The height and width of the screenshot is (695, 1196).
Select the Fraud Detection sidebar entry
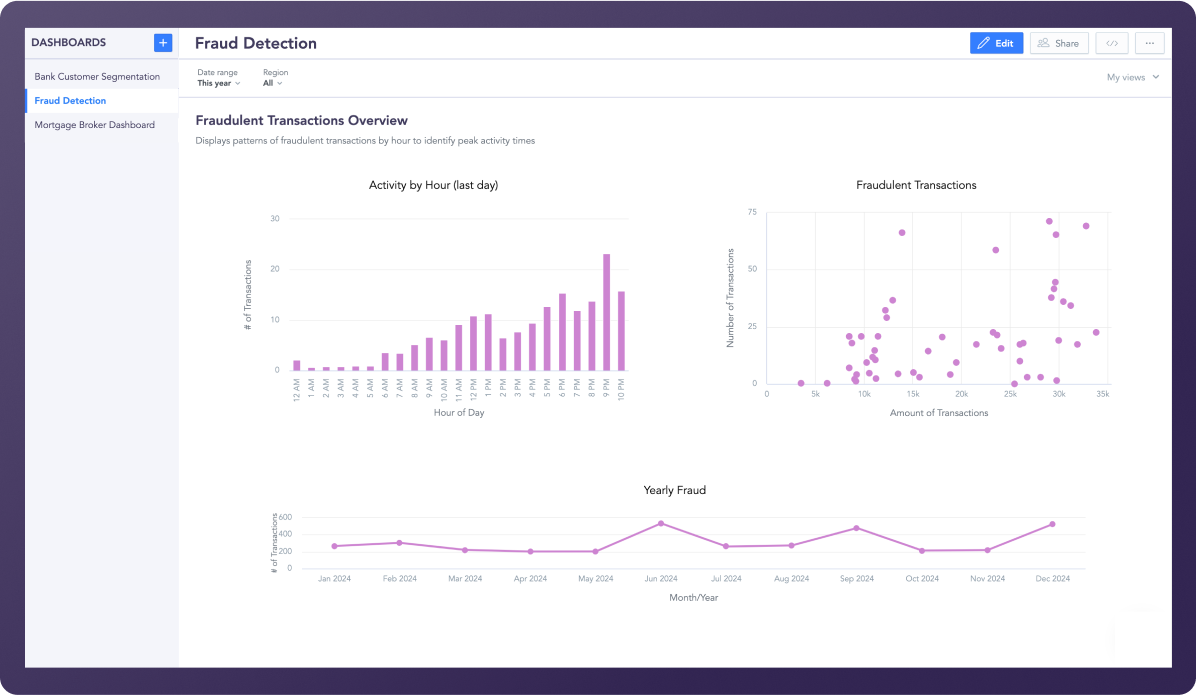(x=70, y=100)
